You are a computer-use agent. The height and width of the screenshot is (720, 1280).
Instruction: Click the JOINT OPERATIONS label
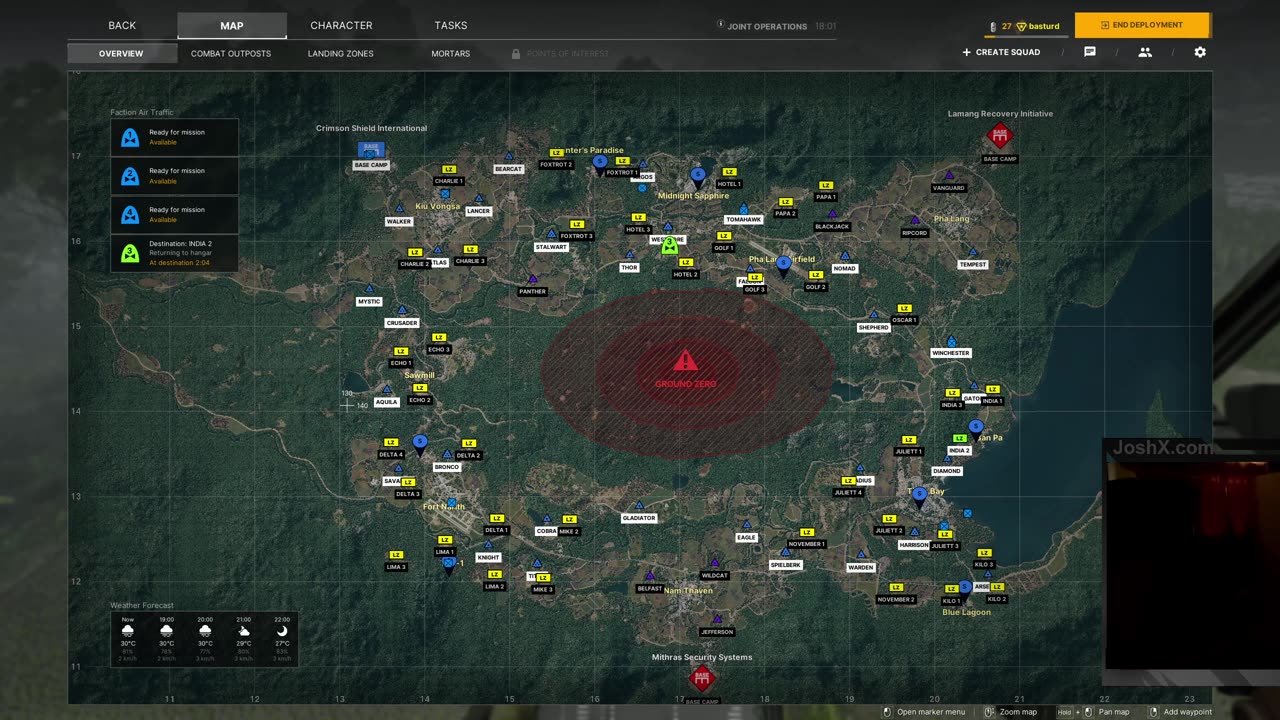767,27
